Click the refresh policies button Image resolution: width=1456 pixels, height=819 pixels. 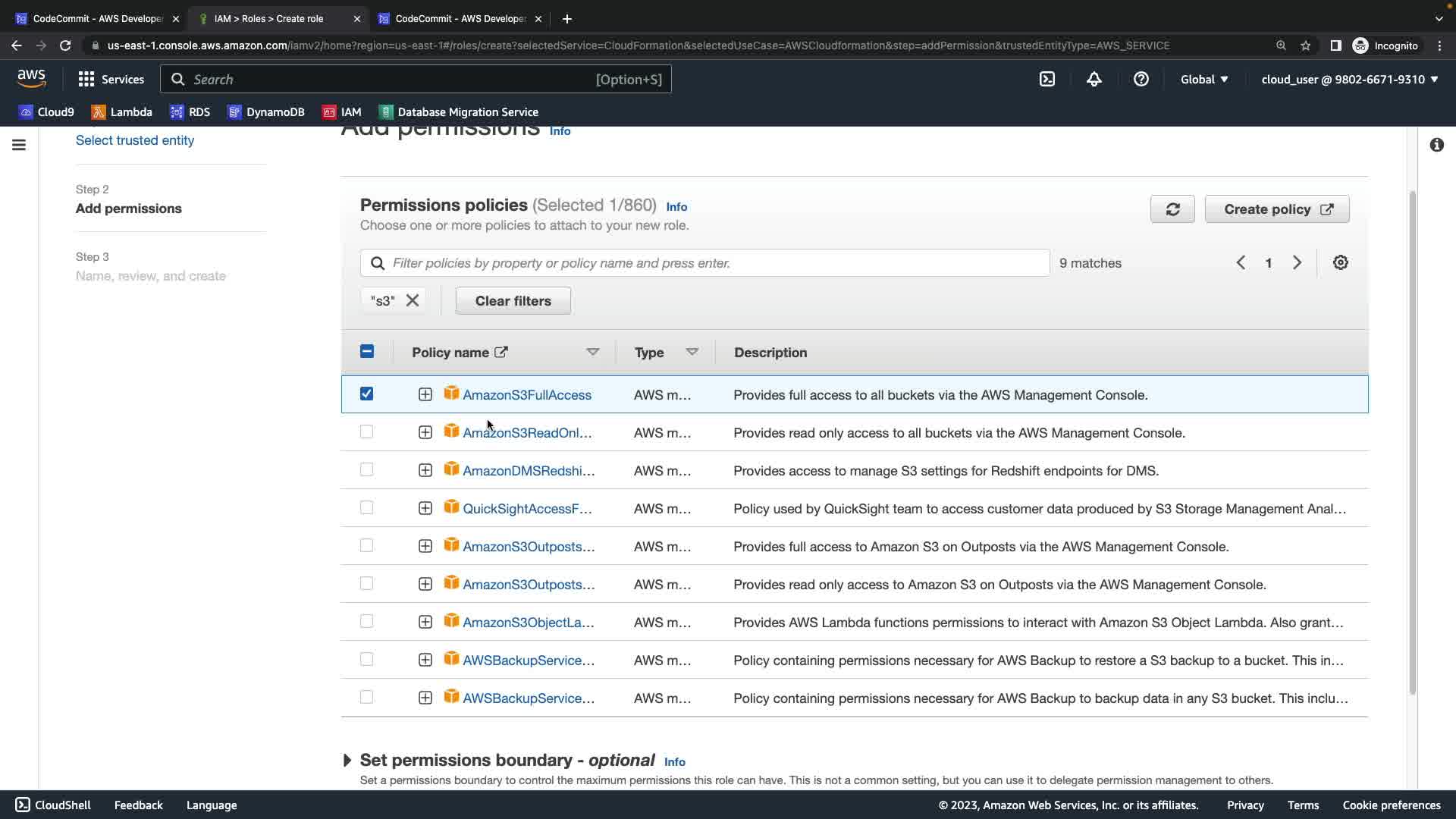pos(1172,209)
